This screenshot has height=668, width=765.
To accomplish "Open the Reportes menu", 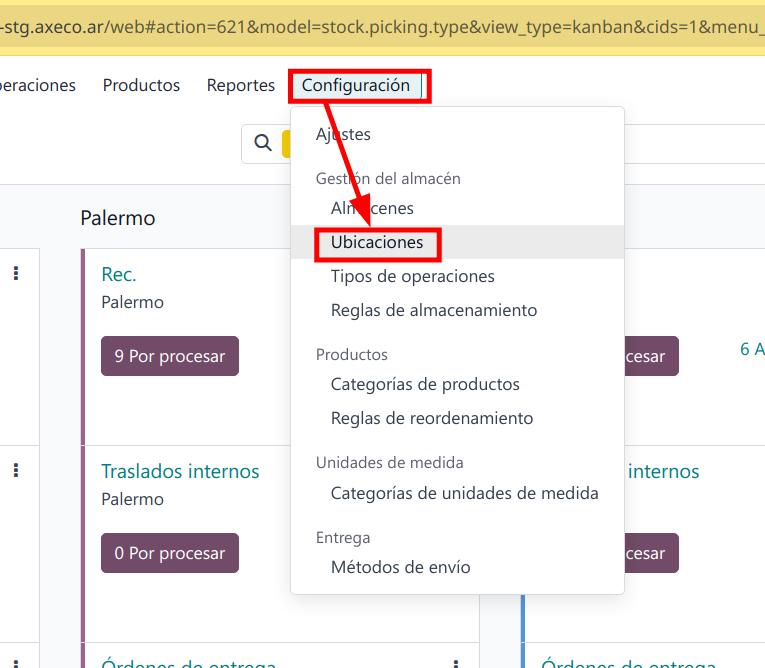I will tap(241, 86).
